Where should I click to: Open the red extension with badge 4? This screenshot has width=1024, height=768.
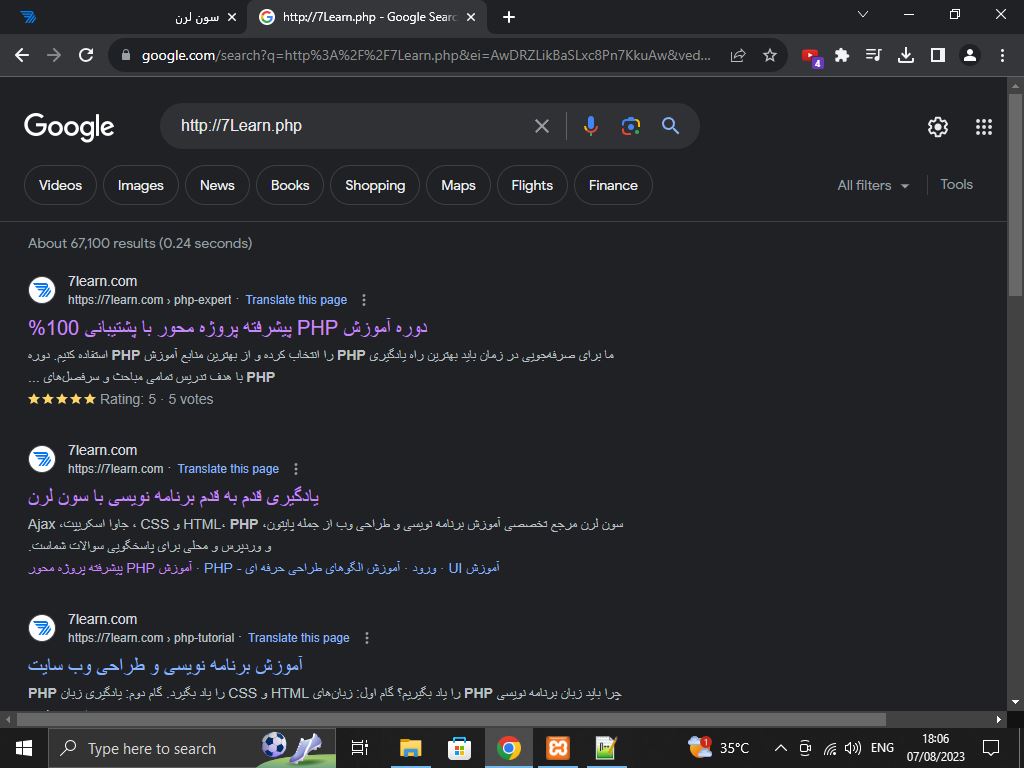(x=812, y=57)
